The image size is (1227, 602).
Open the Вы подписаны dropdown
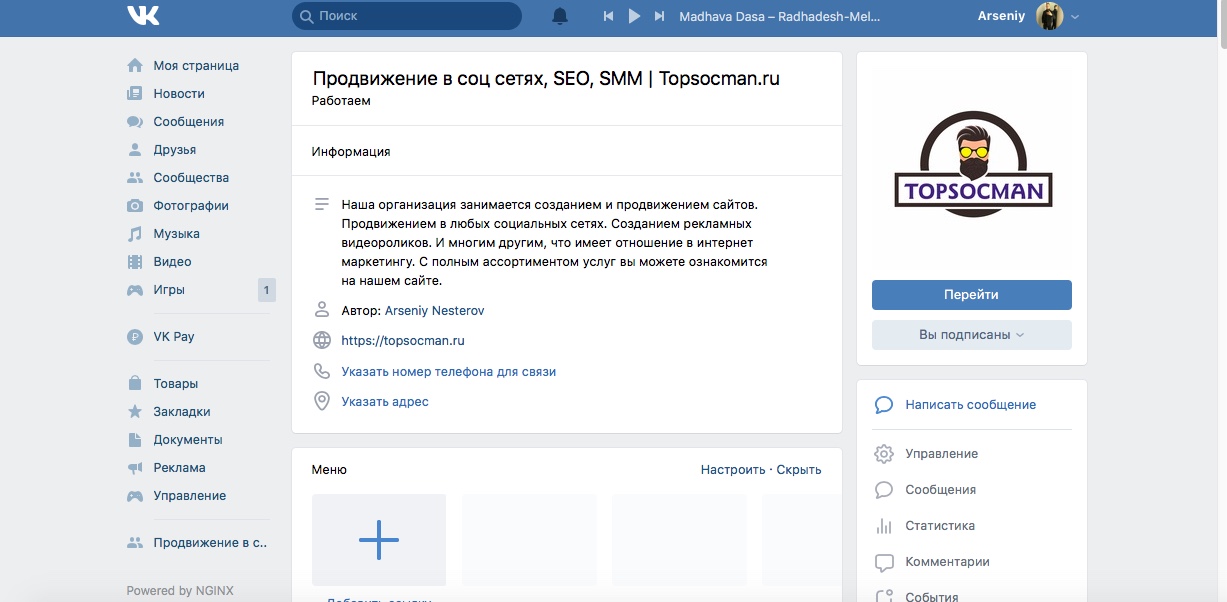[972, 335]
